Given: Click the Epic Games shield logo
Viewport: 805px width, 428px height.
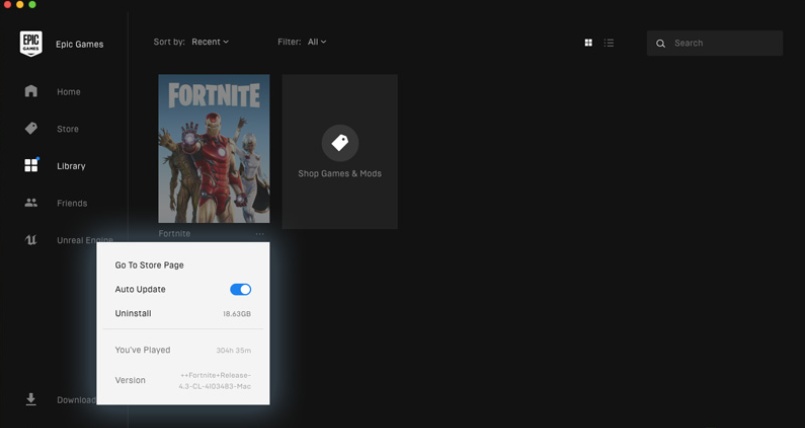Looking at the screenshot, I should click(x=31, y=44).
